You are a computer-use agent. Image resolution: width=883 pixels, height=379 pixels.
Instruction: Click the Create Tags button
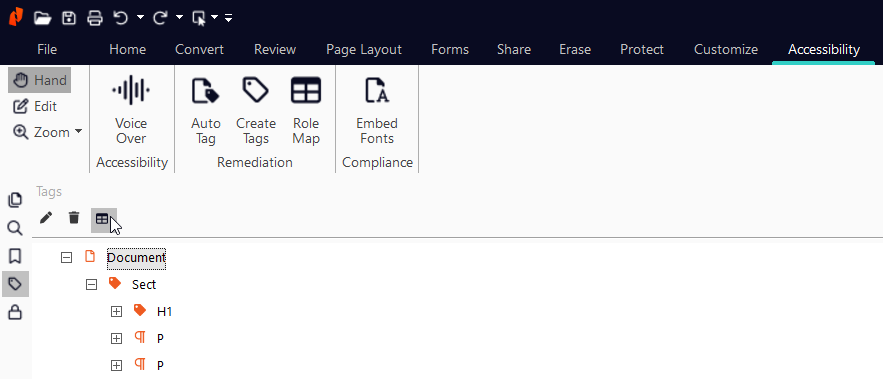256,110
